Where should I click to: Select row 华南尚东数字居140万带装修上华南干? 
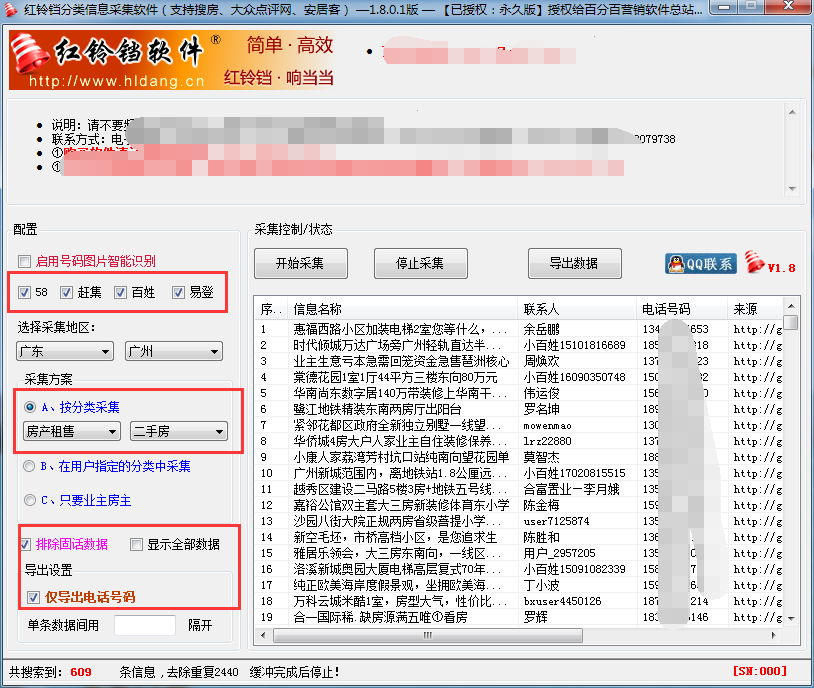(519, 394)
